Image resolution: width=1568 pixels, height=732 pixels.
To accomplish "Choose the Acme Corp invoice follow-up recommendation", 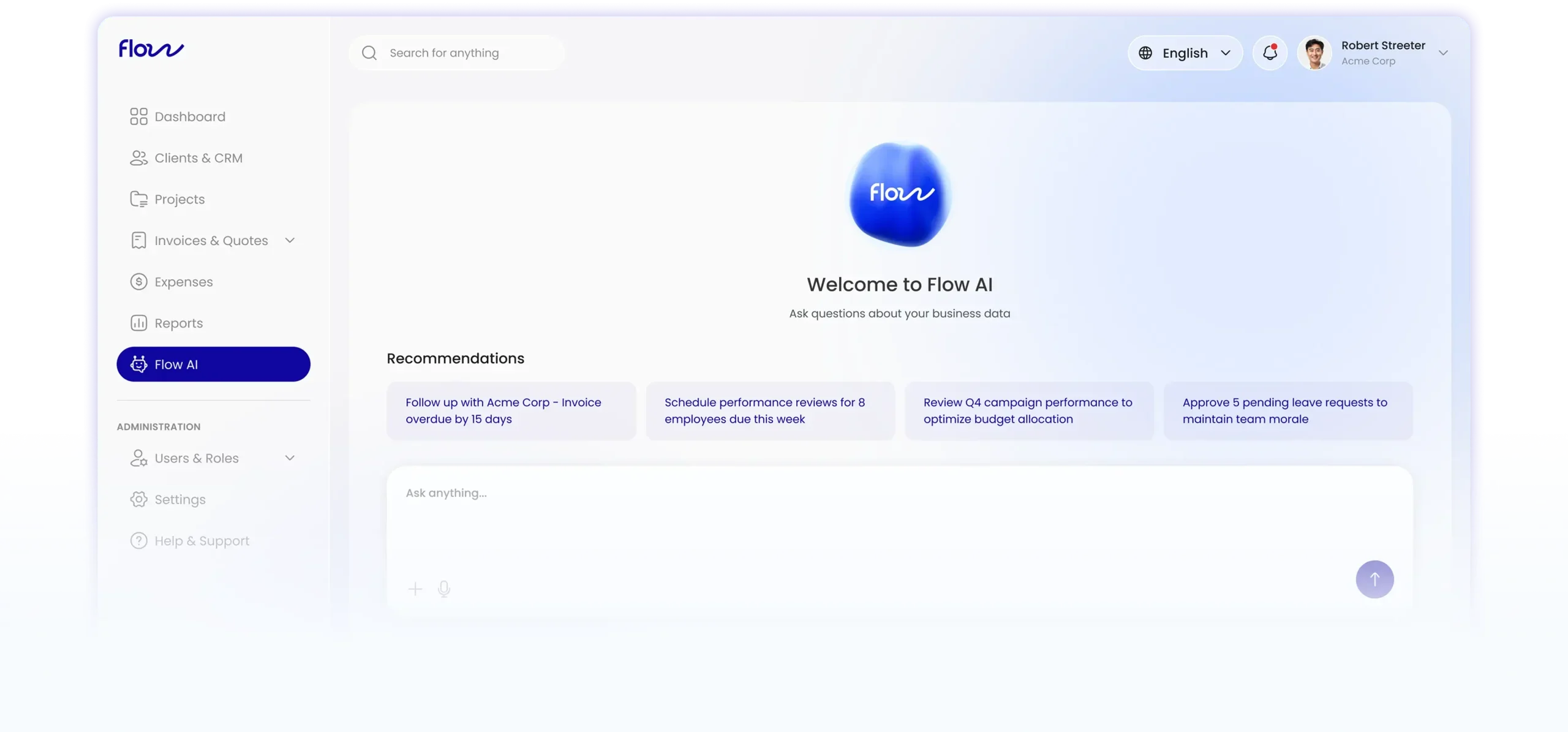I will click(511, 411).
